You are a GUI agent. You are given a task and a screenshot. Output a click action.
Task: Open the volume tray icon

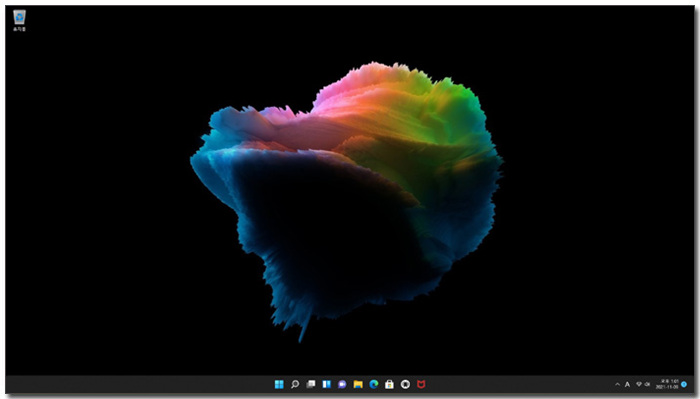click(647, 384)
